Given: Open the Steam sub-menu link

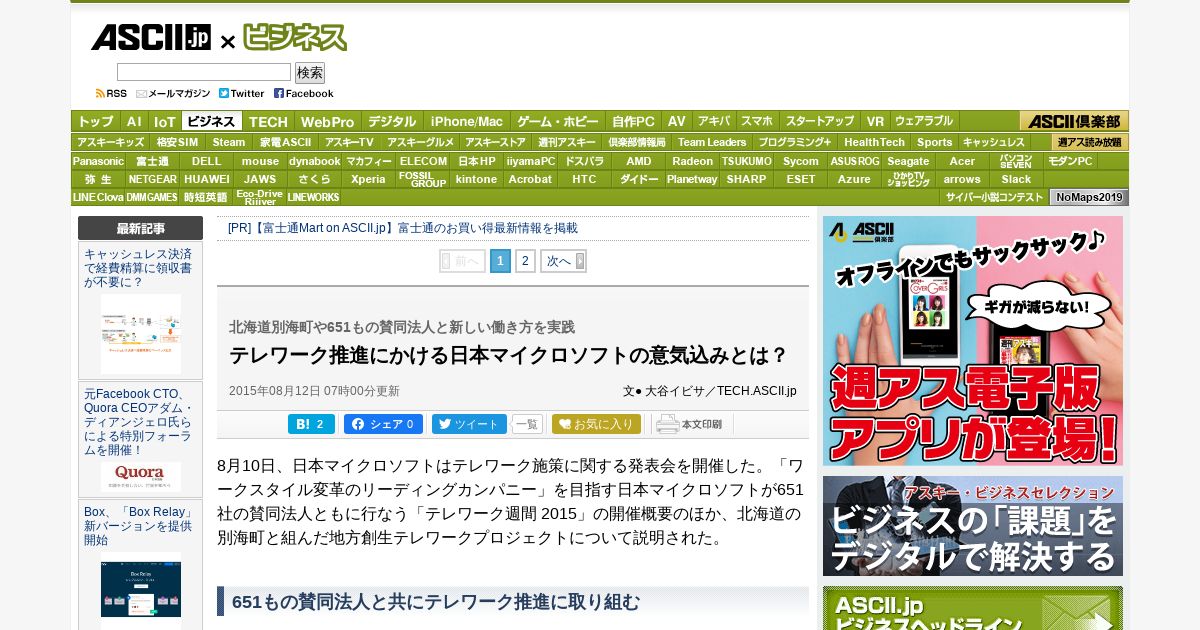Looking at the screenshot, I should (x=229, y=142).
